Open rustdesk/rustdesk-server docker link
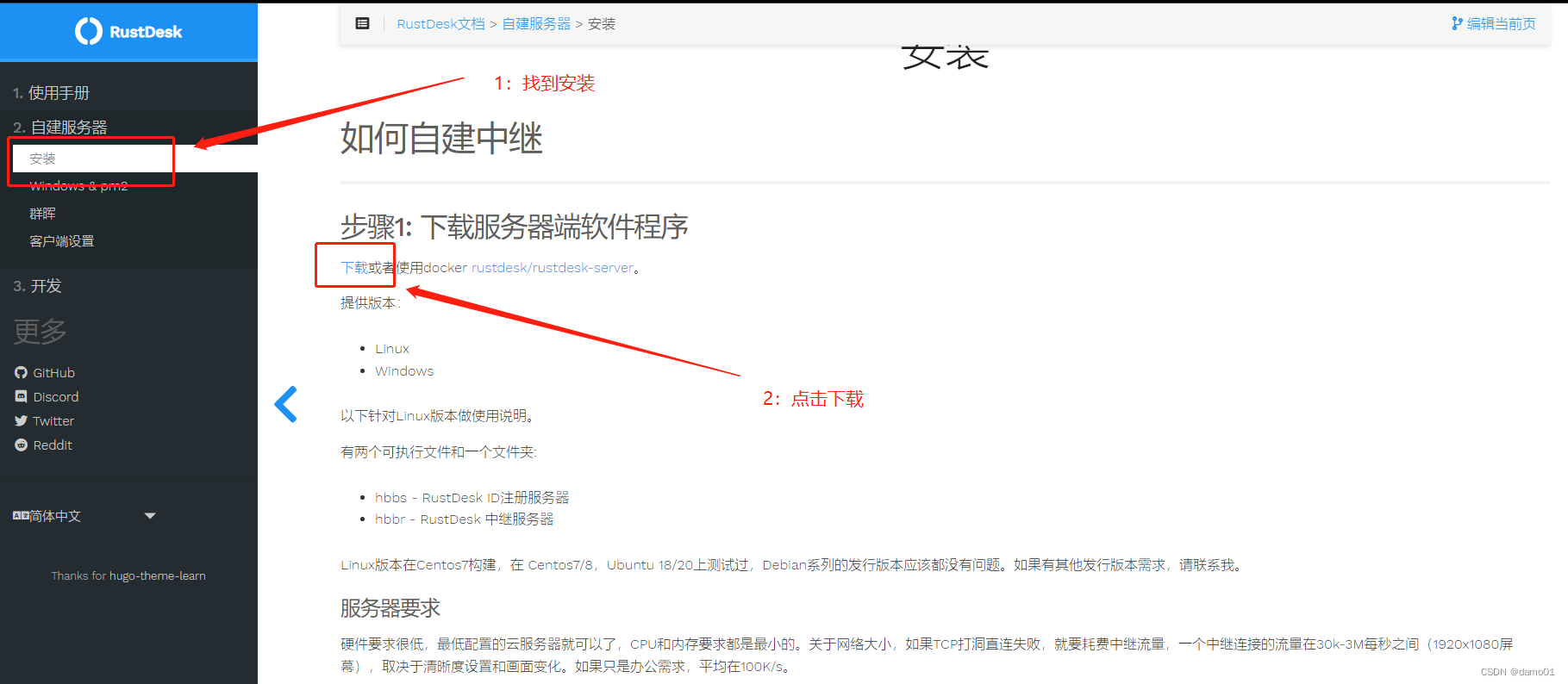The image size is (1568, 684). (x=553, y=267)
